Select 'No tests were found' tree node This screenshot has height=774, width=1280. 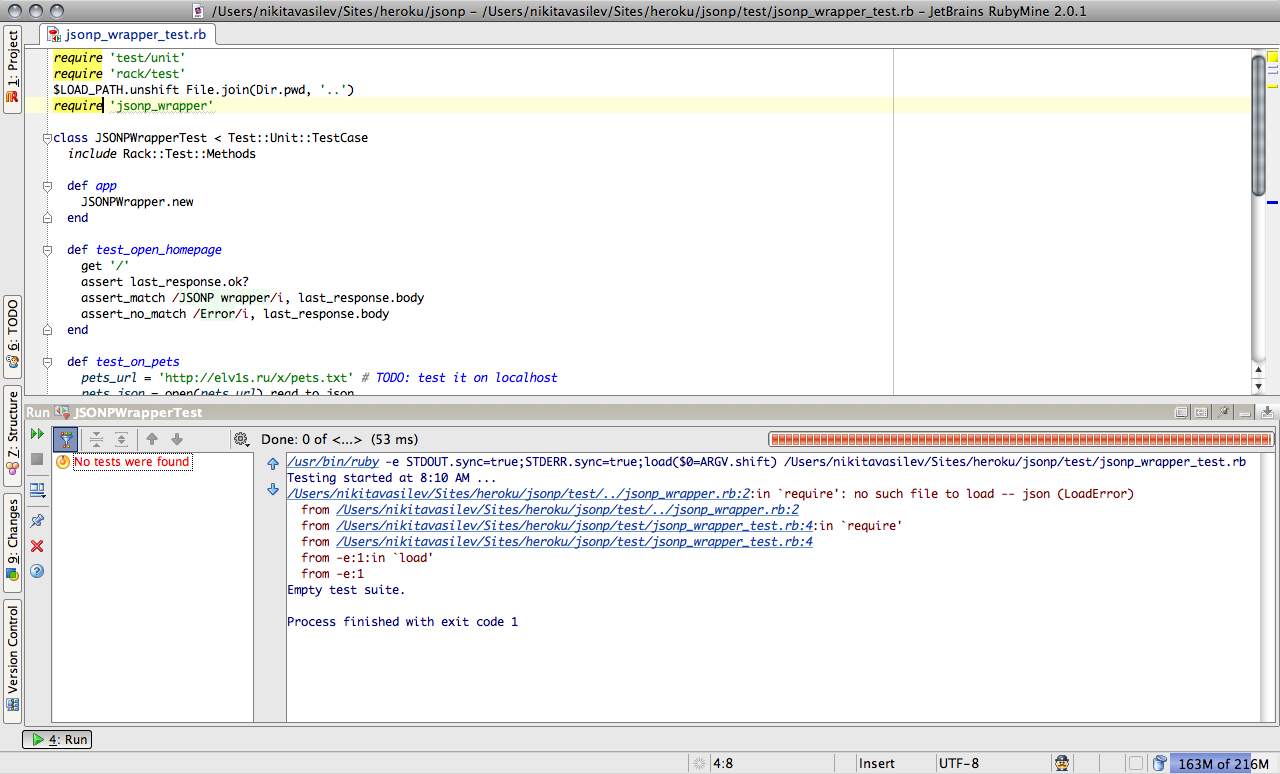tap(131, 462)
